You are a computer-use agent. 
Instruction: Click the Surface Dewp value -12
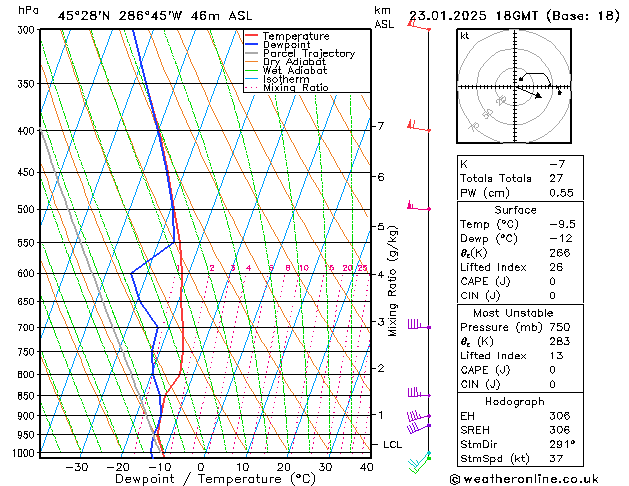561,239
